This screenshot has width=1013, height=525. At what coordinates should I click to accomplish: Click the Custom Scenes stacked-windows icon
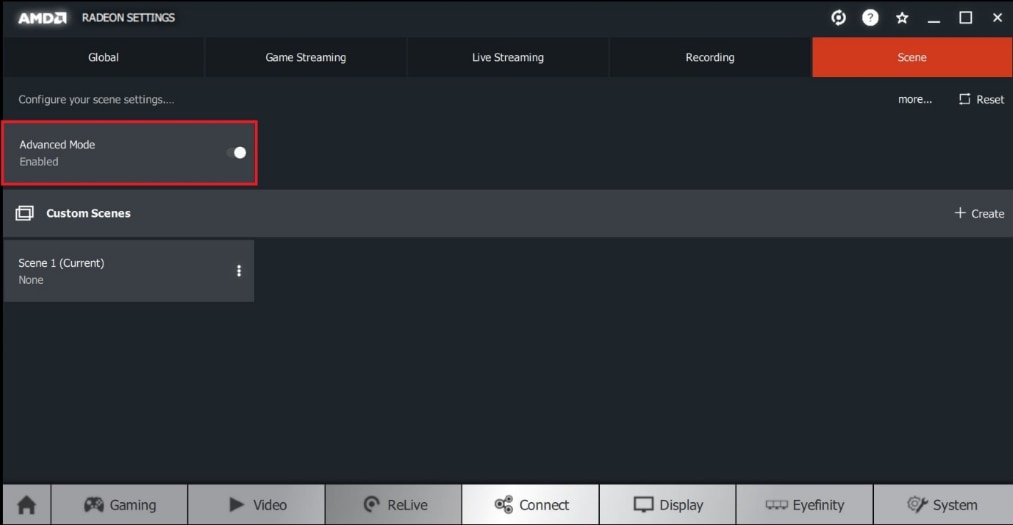[x=25, y=213]
